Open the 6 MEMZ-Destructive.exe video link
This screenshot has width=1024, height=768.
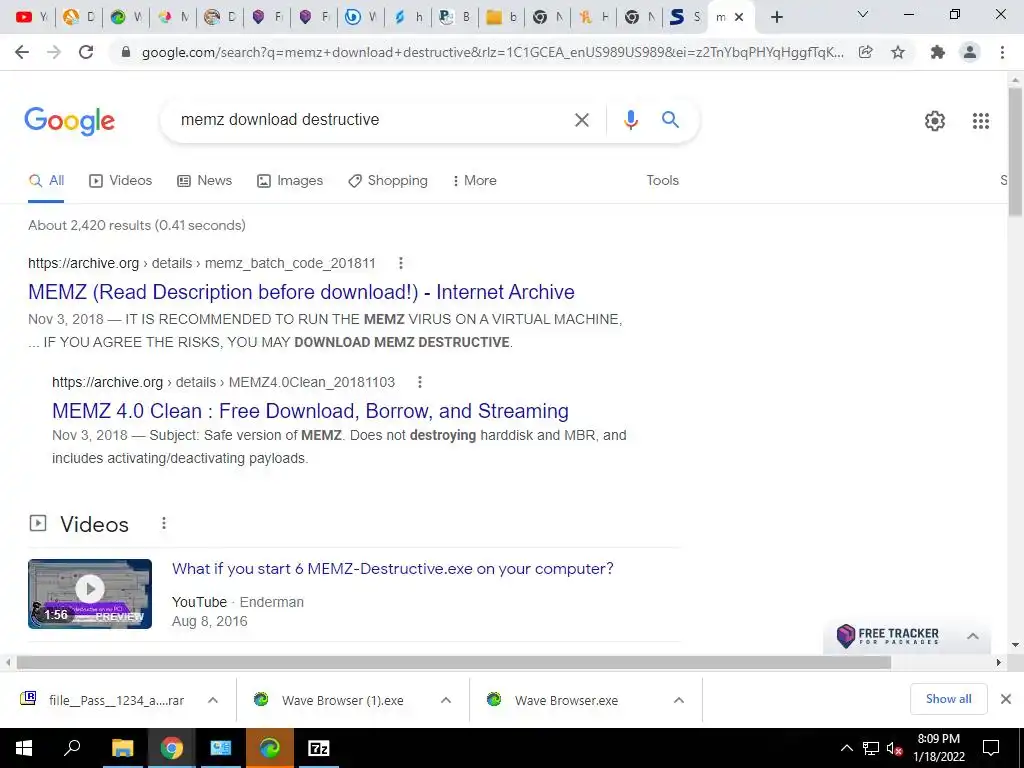392,569
